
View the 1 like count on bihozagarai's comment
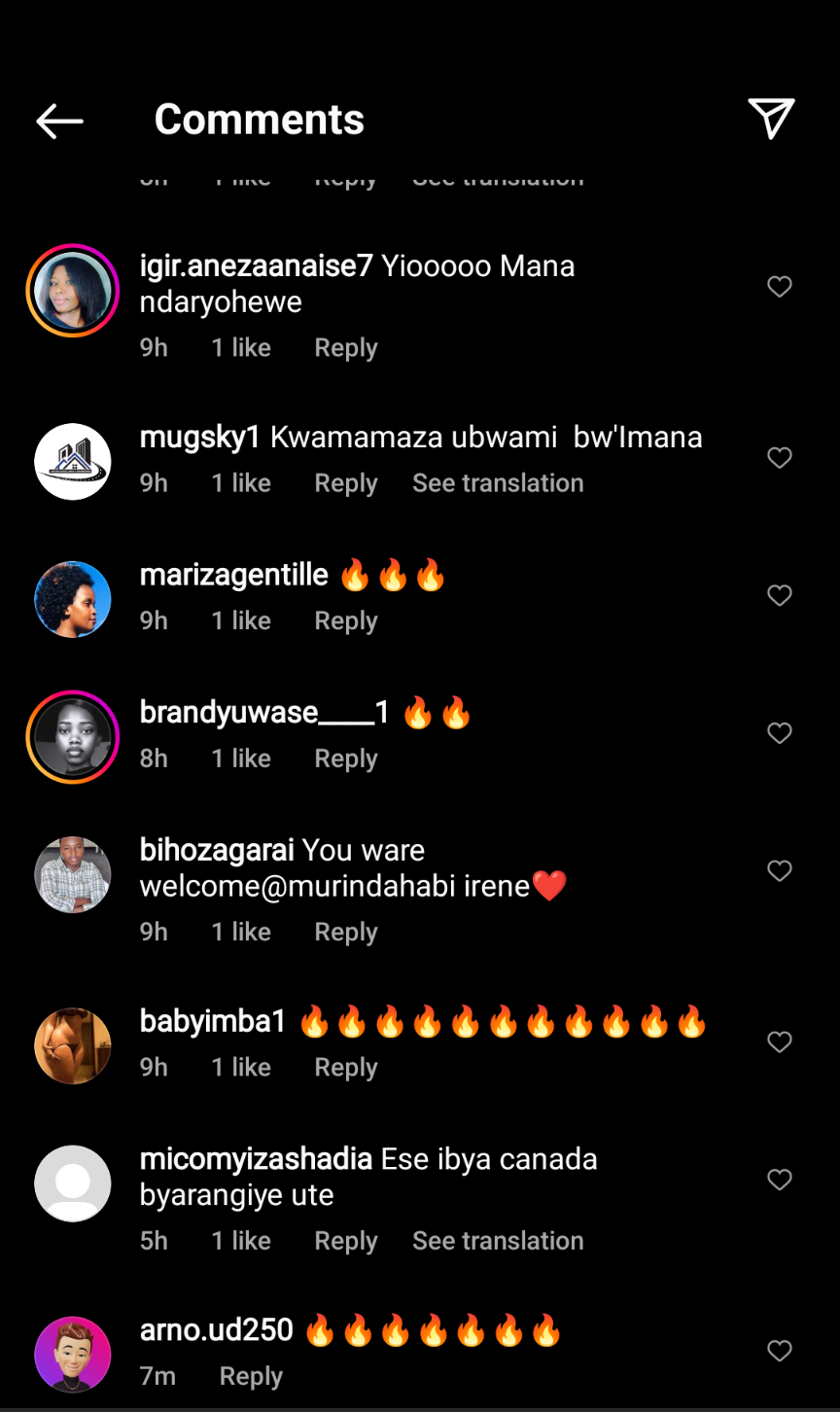pos(241,932)
